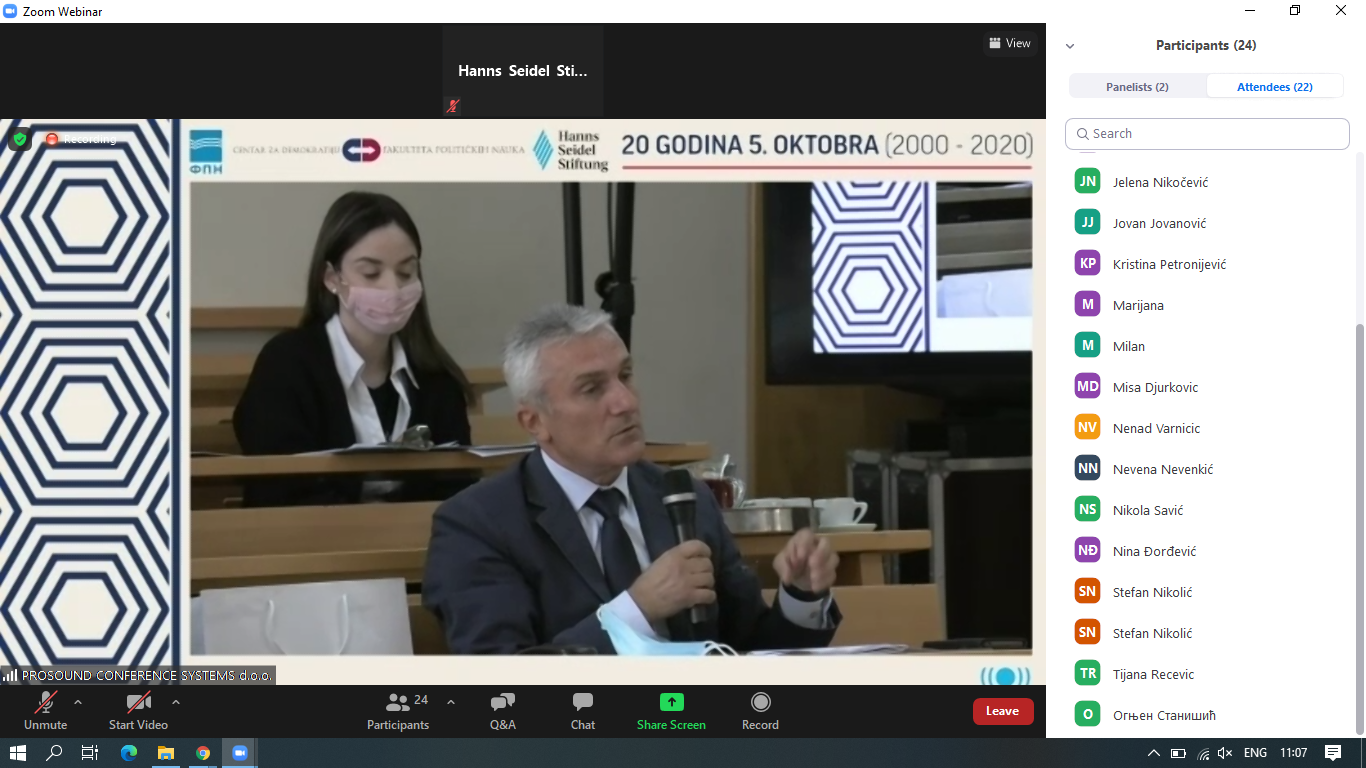This screenshot has width=1366, height=768.
Task: Click the muted volume icon in system tray
Action: pos(1226,753)
